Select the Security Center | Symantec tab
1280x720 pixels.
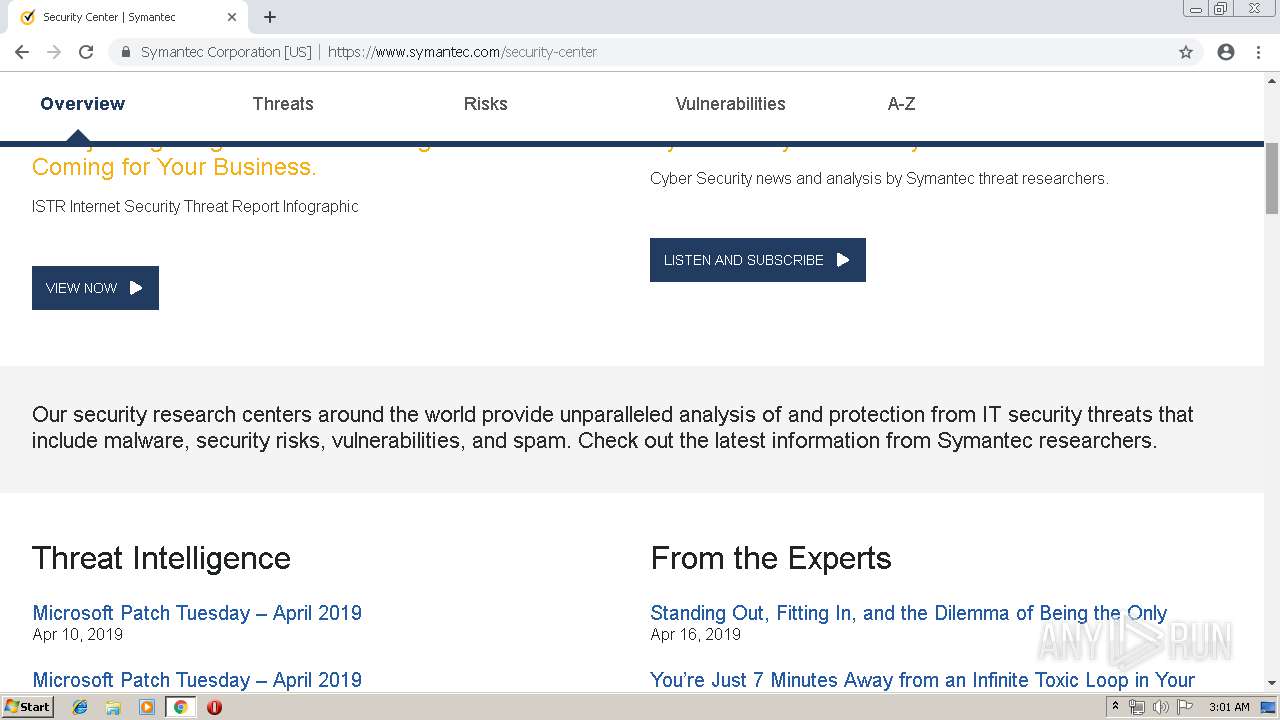(x=128, y=17)
